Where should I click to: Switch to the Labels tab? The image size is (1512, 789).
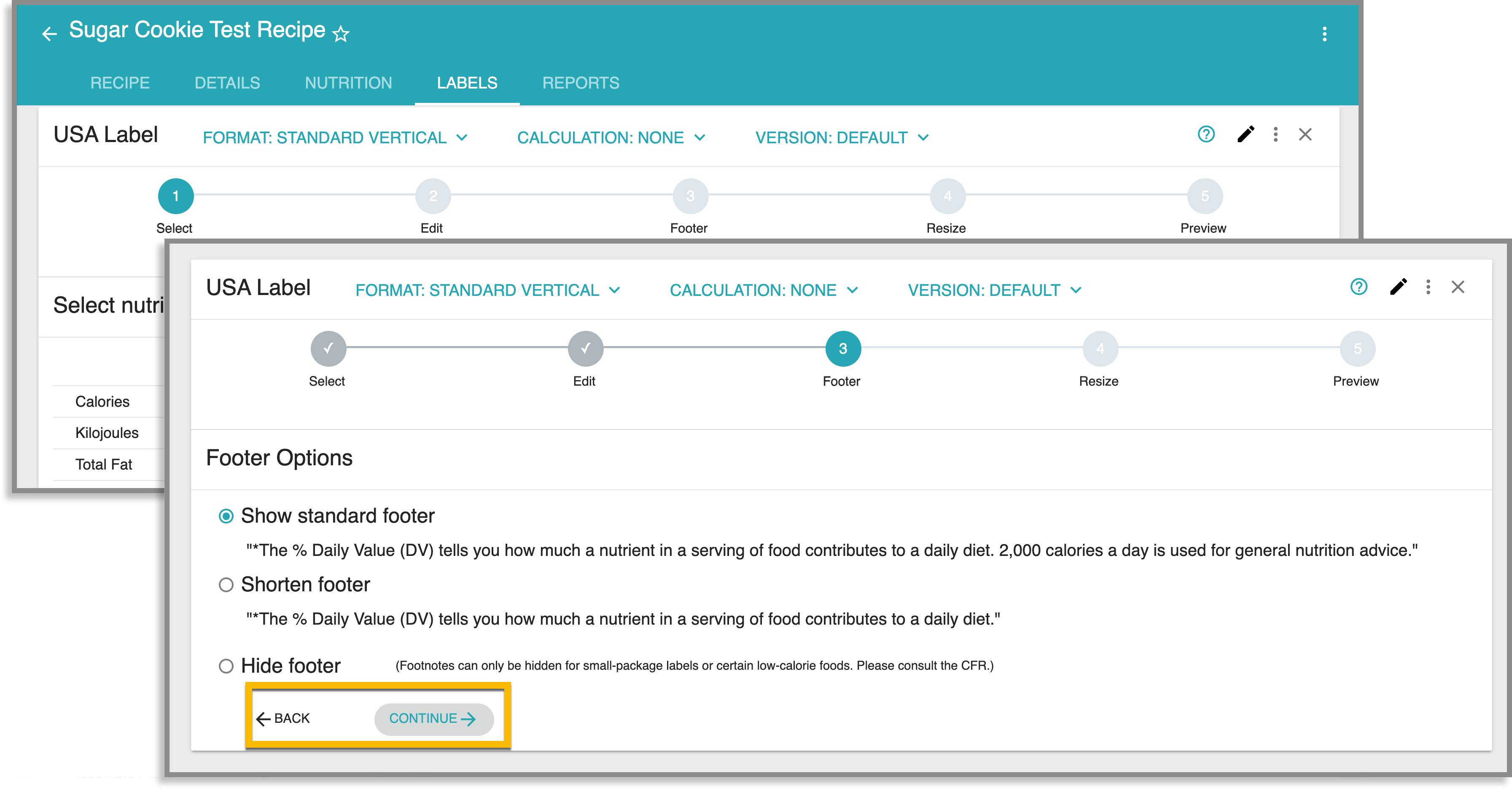click(x=467, y=83)
